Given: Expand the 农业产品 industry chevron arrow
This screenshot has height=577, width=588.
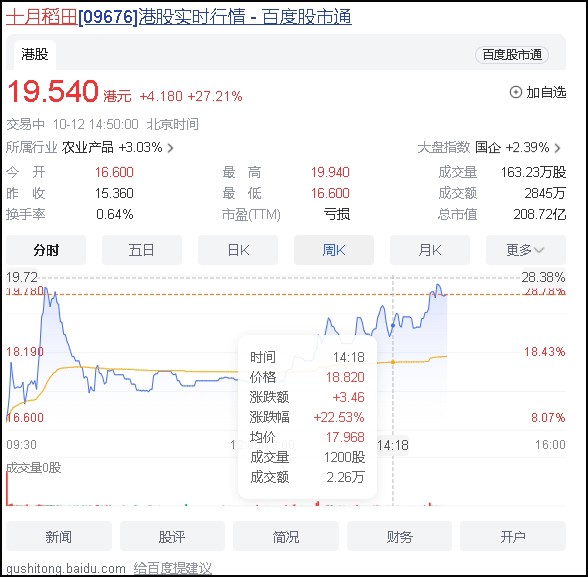Looking at the screenshot, I should tap(170, 148).
